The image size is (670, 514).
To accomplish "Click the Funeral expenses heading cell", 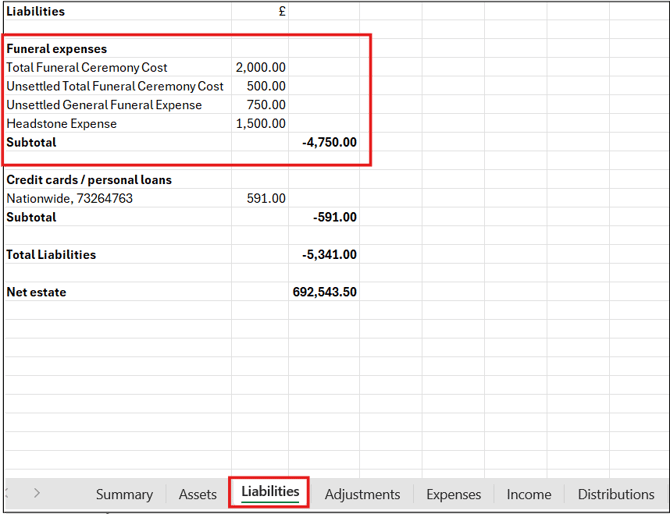I will pyautogui.click(x=118, y=49).
